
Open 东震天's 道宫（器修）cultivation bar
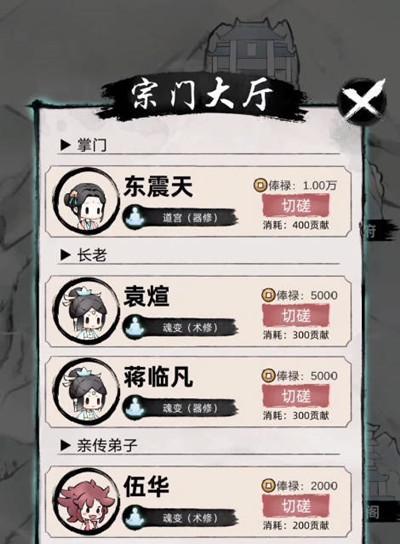point(180,218)
